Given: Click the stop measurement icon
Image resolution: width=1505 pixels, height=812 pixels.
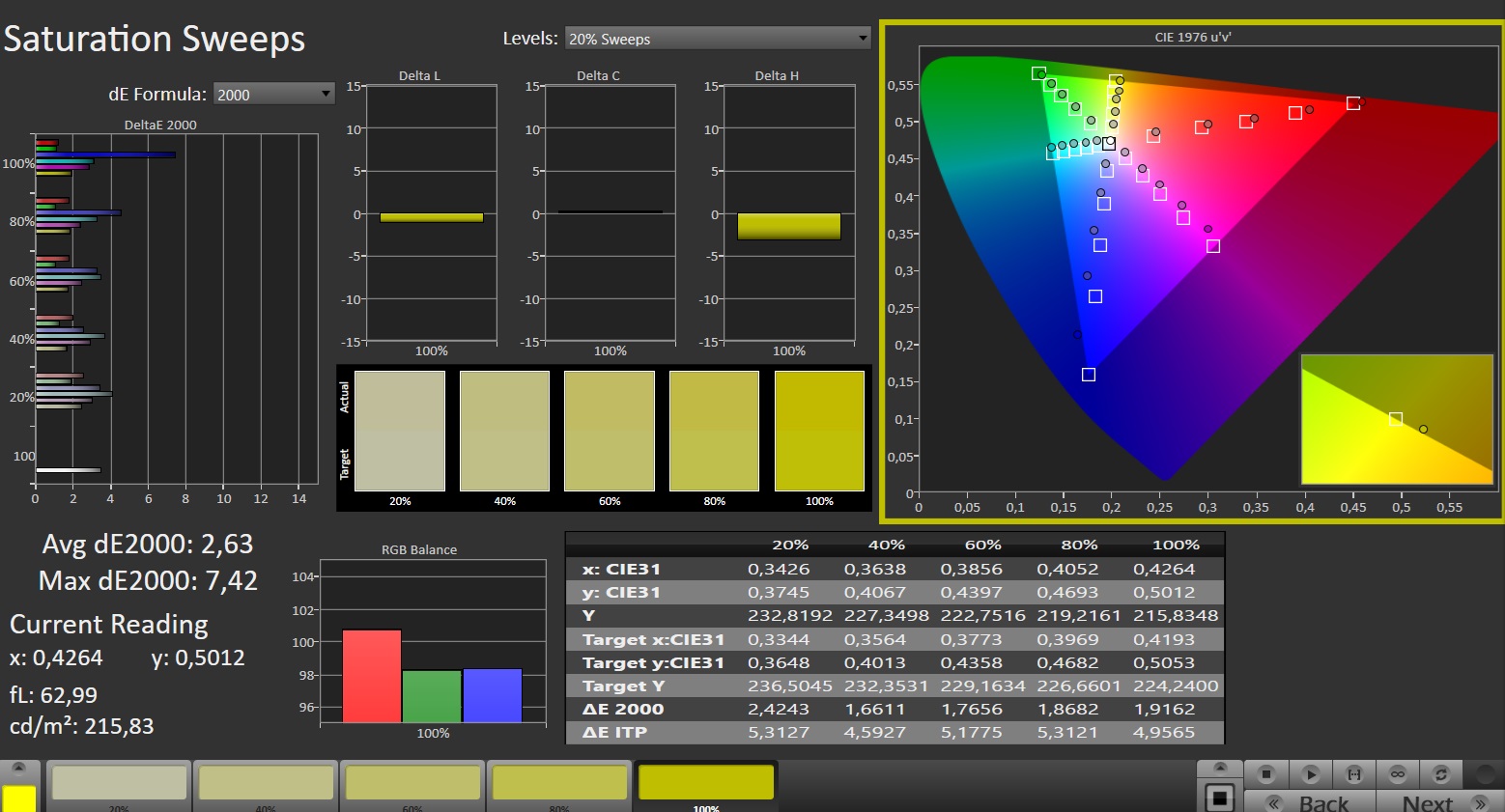Looking at the screenshot, I should click(x=1266, y=774).
